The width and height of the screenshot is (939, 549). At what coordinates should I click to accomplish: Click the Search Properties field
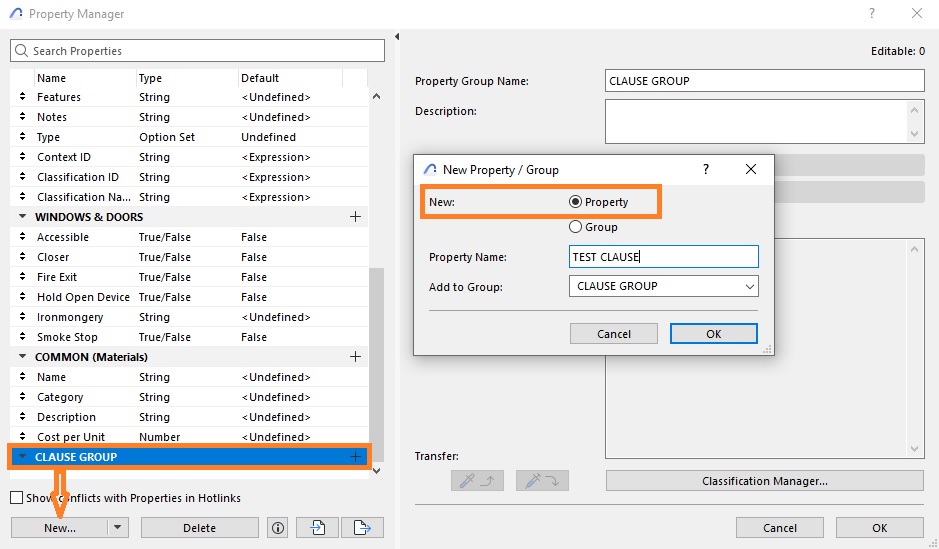point(197,51)
